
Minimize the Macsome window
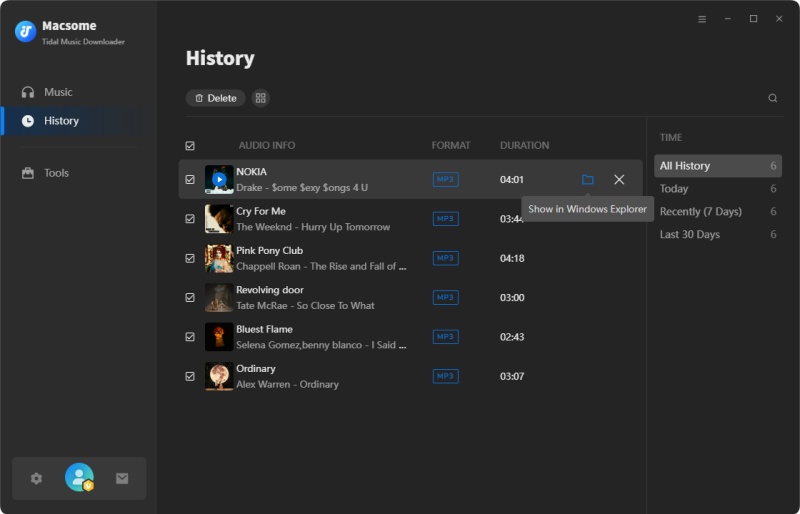728,19
